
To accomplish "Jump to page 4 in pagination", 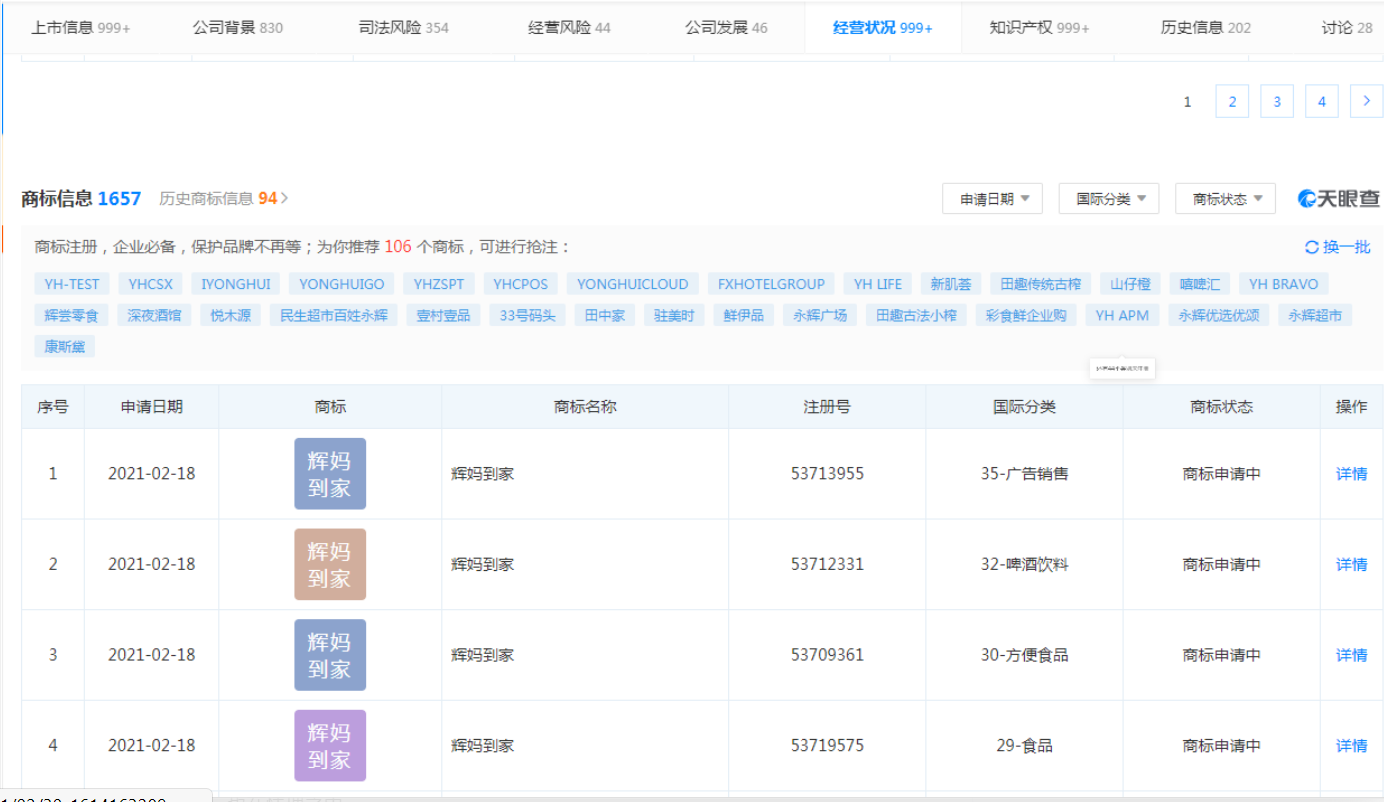I will click(1321, 101).
